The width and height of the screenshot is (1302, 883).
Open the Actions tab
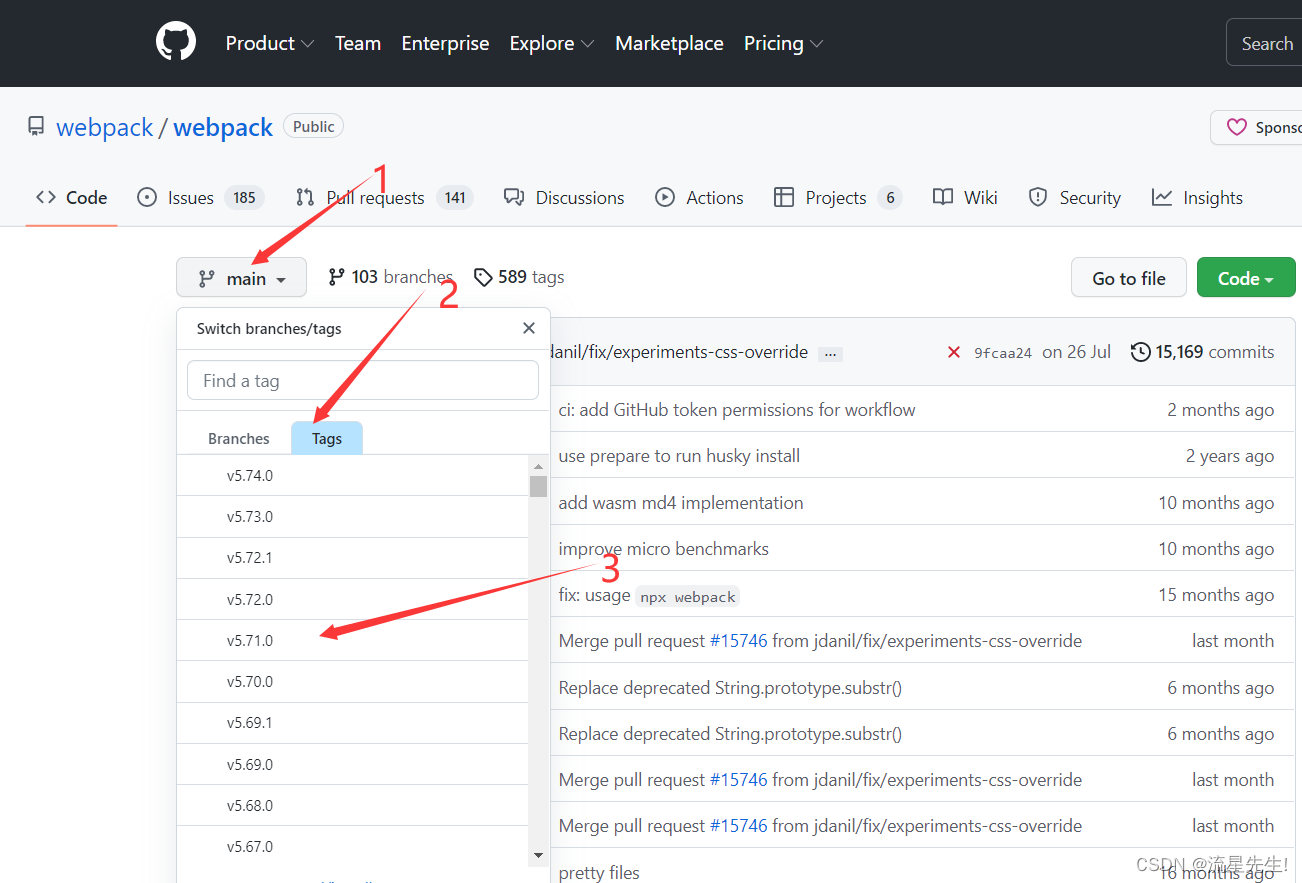[700, 198]
